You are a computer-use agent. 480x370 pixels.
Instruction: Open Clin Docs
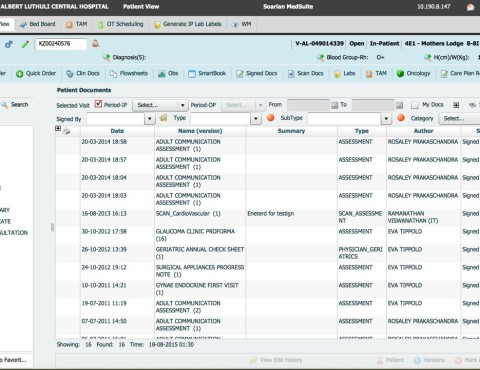[x=83, y=74]
